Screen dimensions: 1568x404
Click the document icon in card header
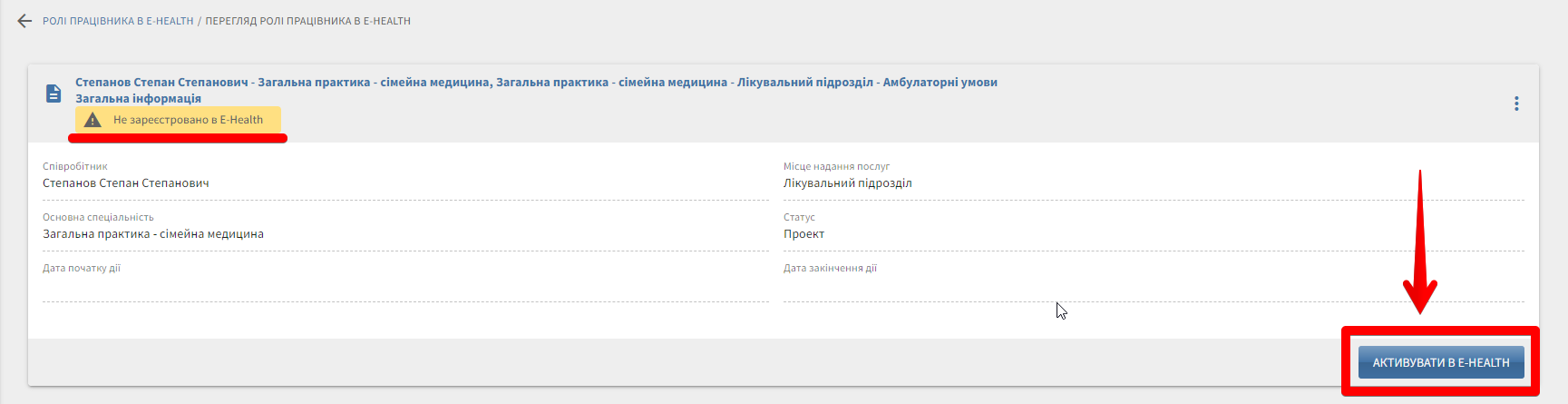54,94
